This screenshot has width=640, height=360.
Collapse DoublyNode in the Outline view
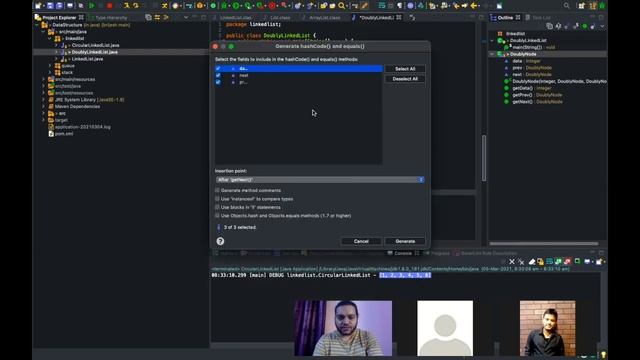[492, 54]
